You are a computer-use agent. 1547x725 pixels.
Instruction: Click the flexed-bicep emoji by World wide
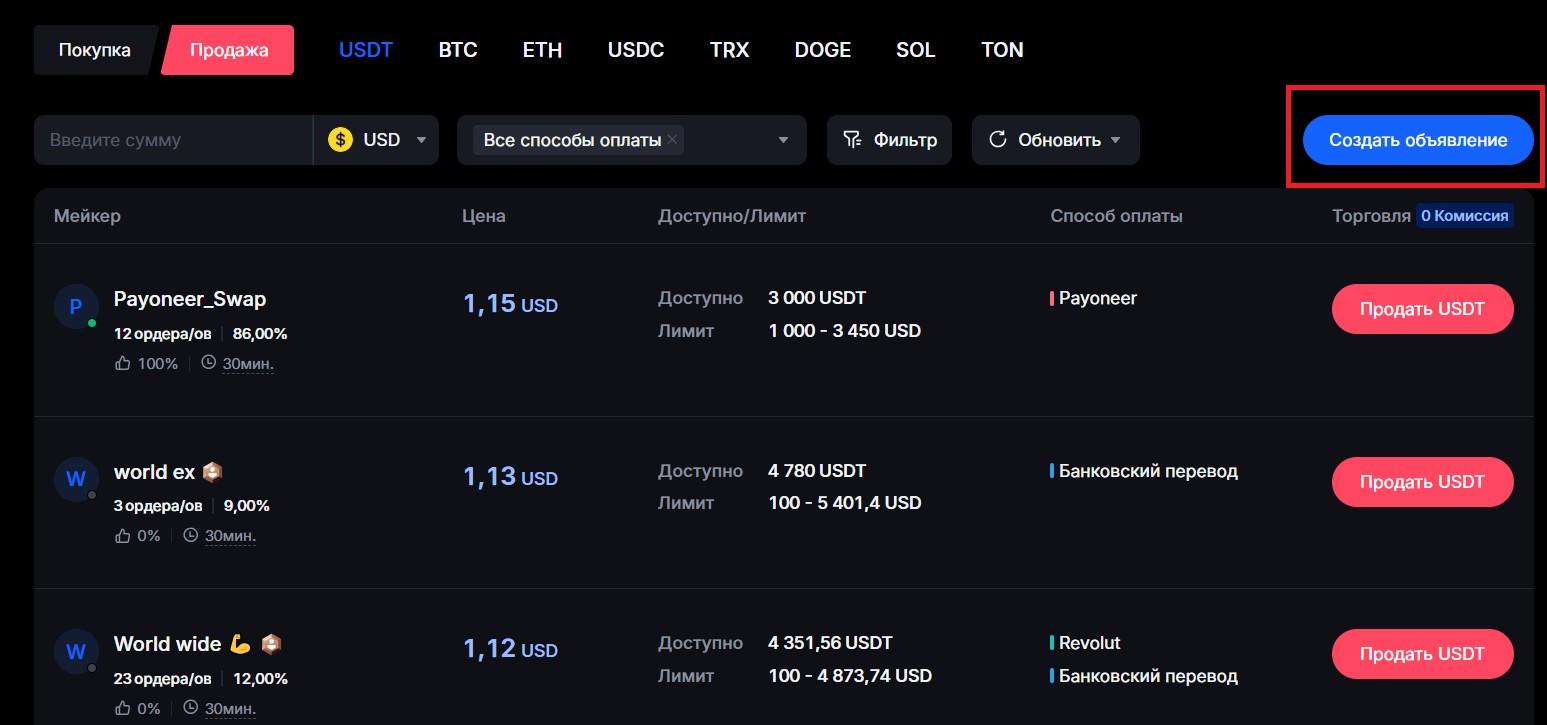click(x=240, y=644)
